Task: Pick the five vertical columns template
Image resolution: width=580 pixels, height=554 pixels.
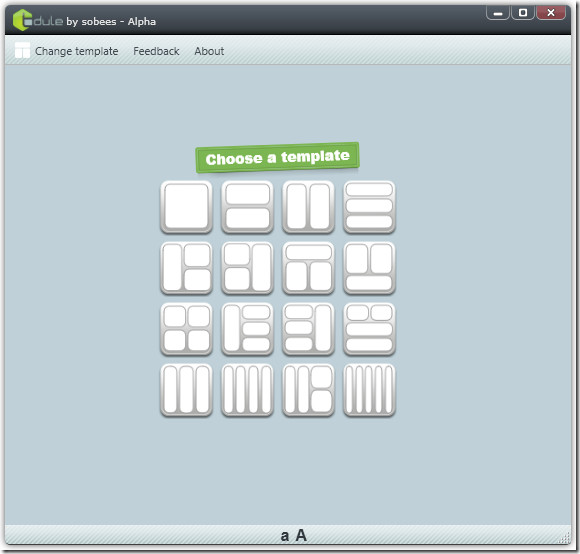Action: pos(369,389)
